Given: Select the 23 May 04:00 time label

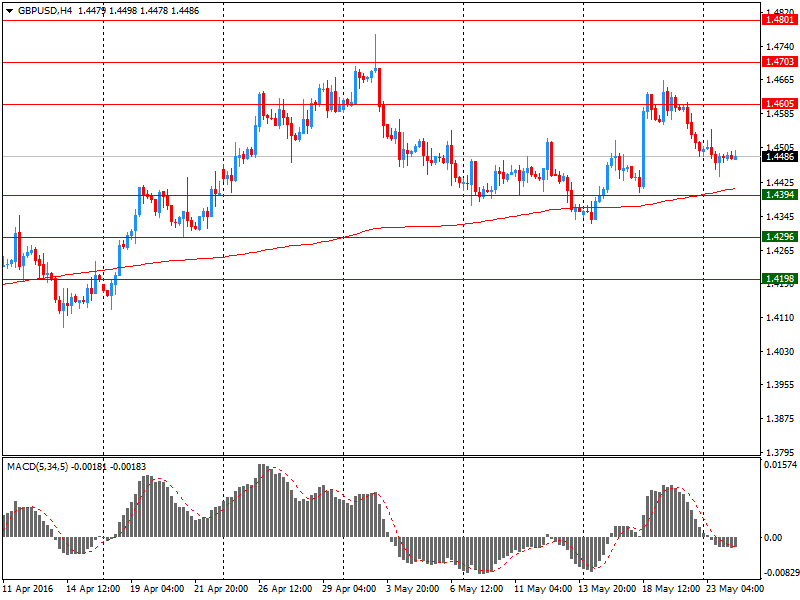Looking at the screenshot, I should 735,589.
